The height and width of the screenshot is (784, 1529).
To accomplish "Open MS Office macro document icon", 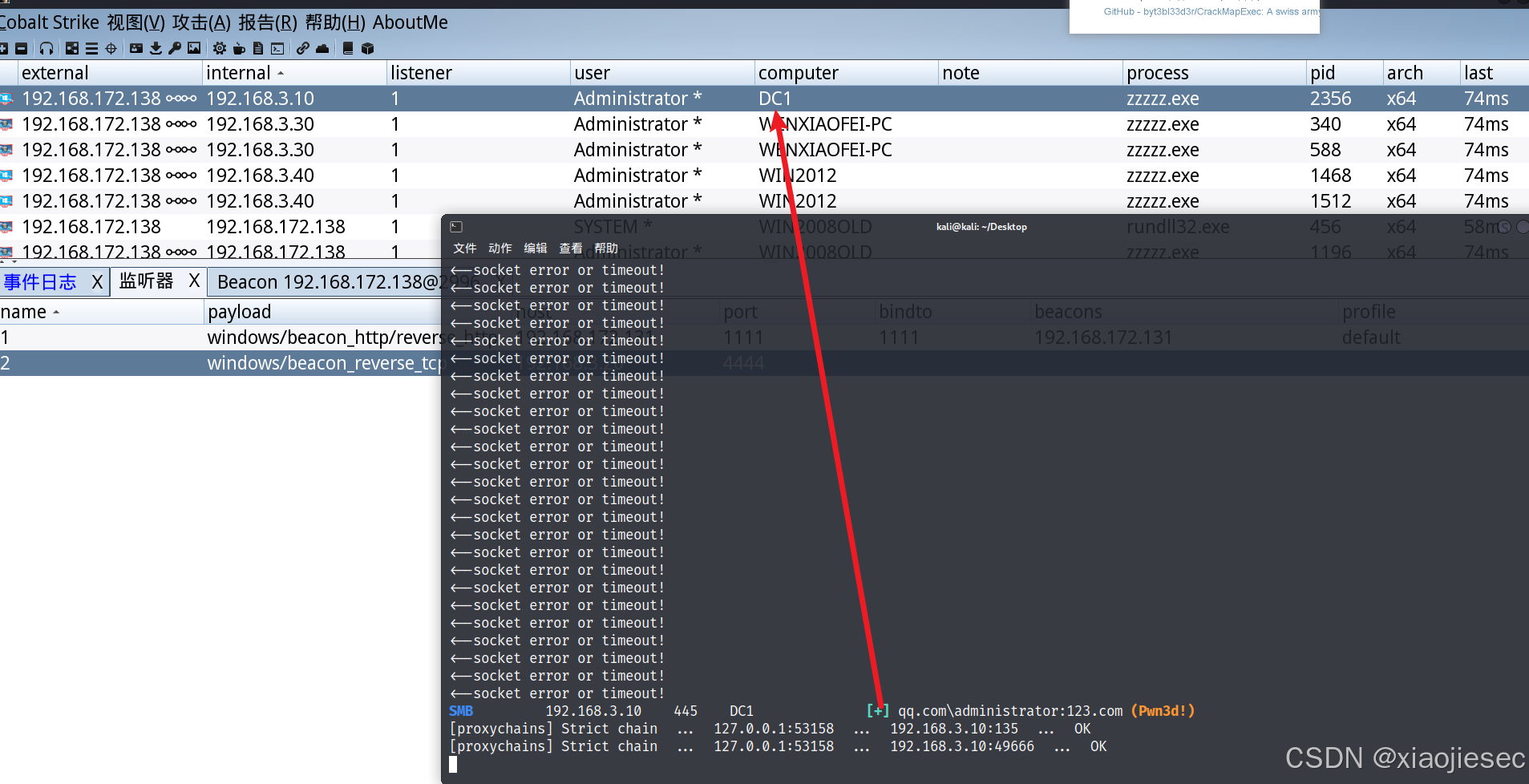I will point(257,49).
